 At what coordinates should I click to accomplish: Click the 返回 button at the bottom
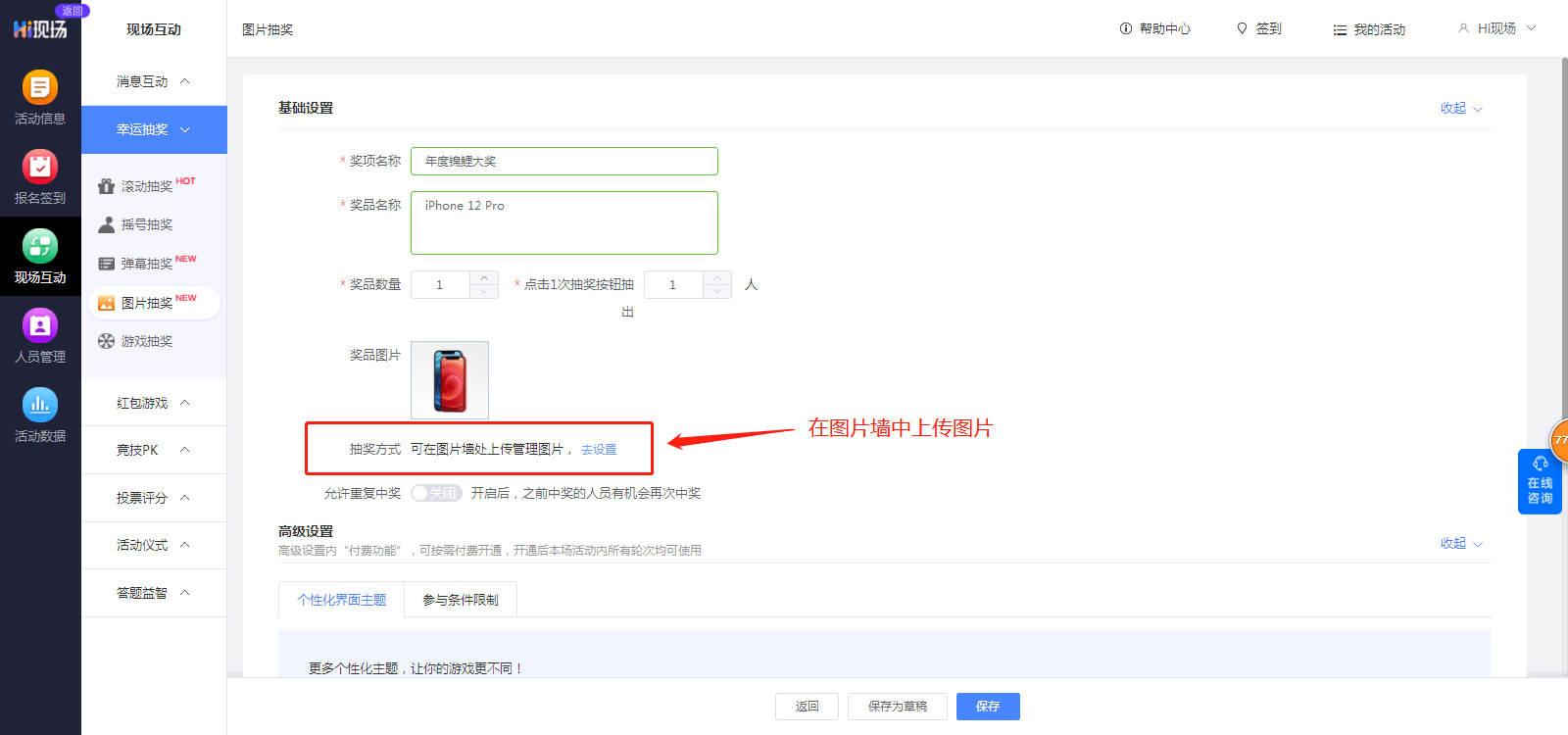(x=808, y=707)
